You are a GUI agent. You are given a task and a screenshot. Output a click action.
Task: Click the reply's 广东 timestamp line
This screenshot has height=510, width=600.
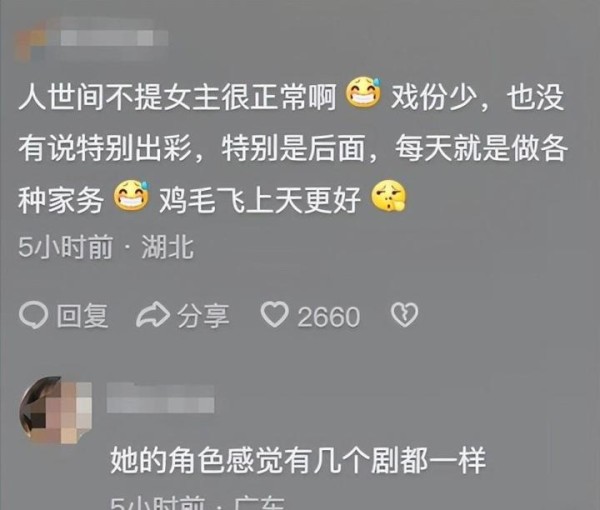pos(197,503)
